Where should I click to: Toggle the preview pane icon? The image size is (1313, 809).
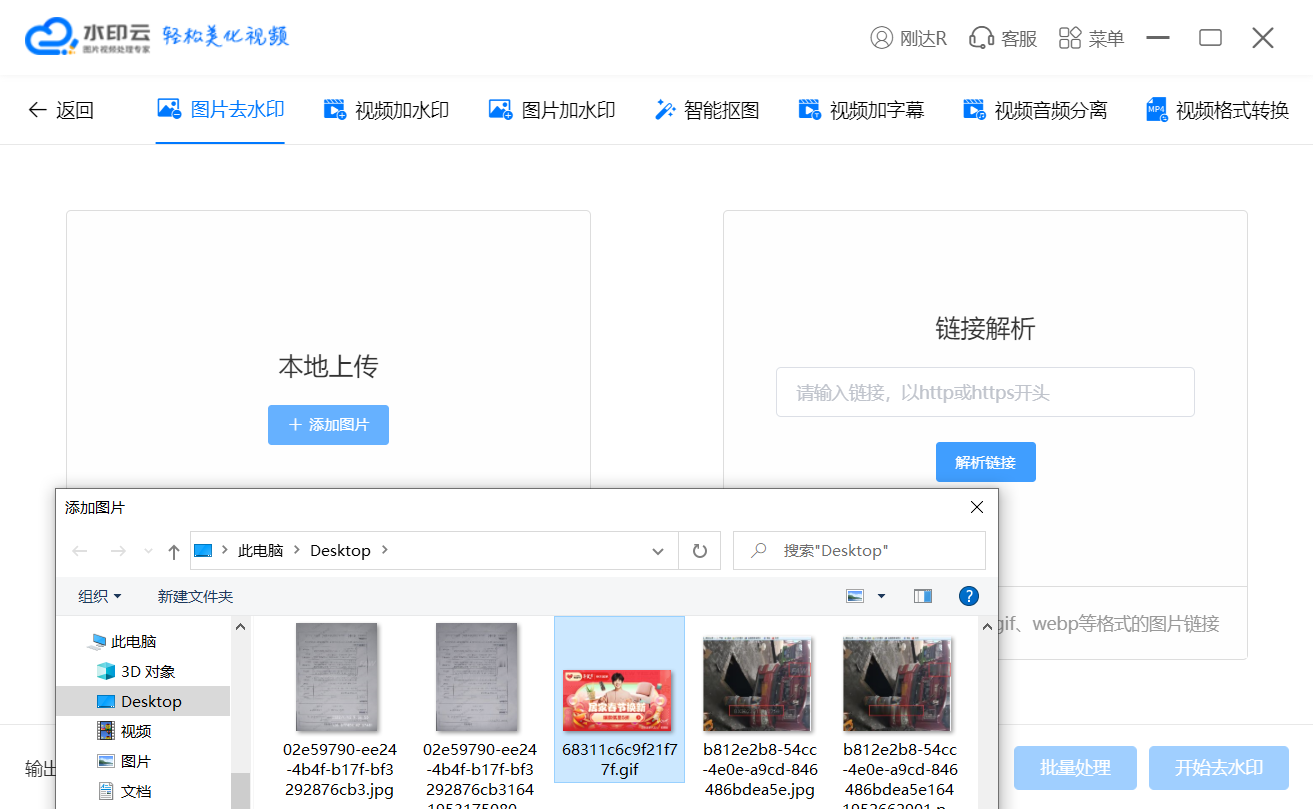(922, 596)
